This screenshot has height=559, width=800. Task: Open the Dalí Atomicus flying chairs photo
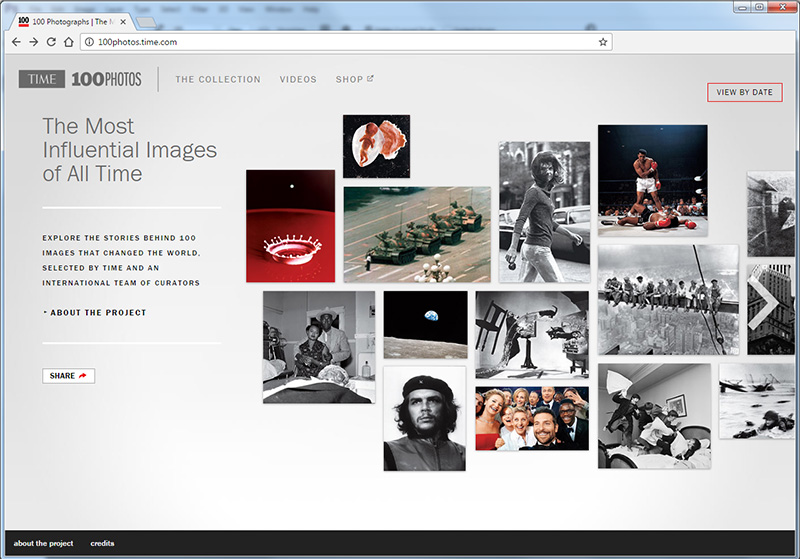tap(532, 335)
